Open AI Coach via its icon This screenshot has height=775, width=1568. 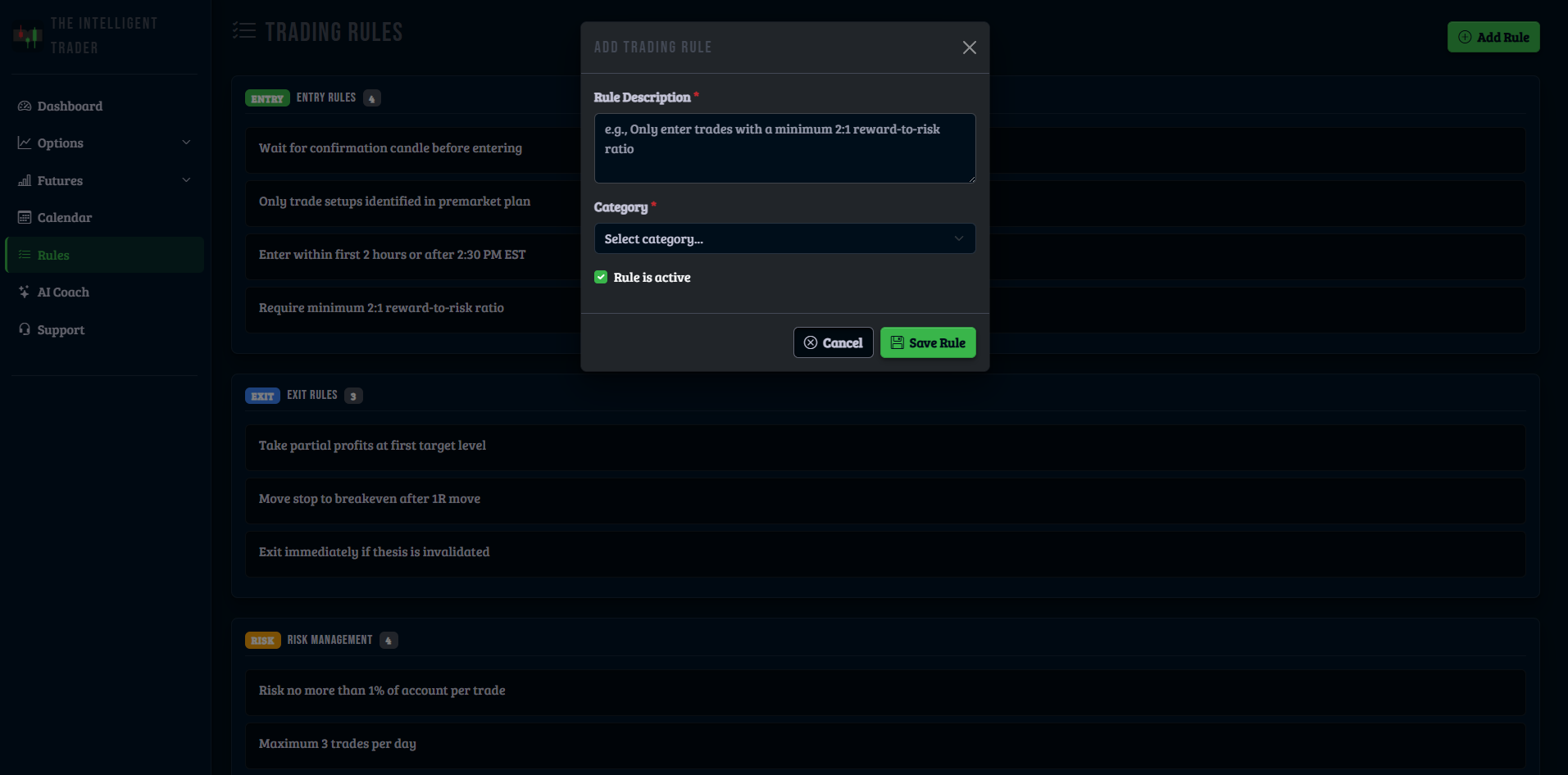(x=25, y=292)
